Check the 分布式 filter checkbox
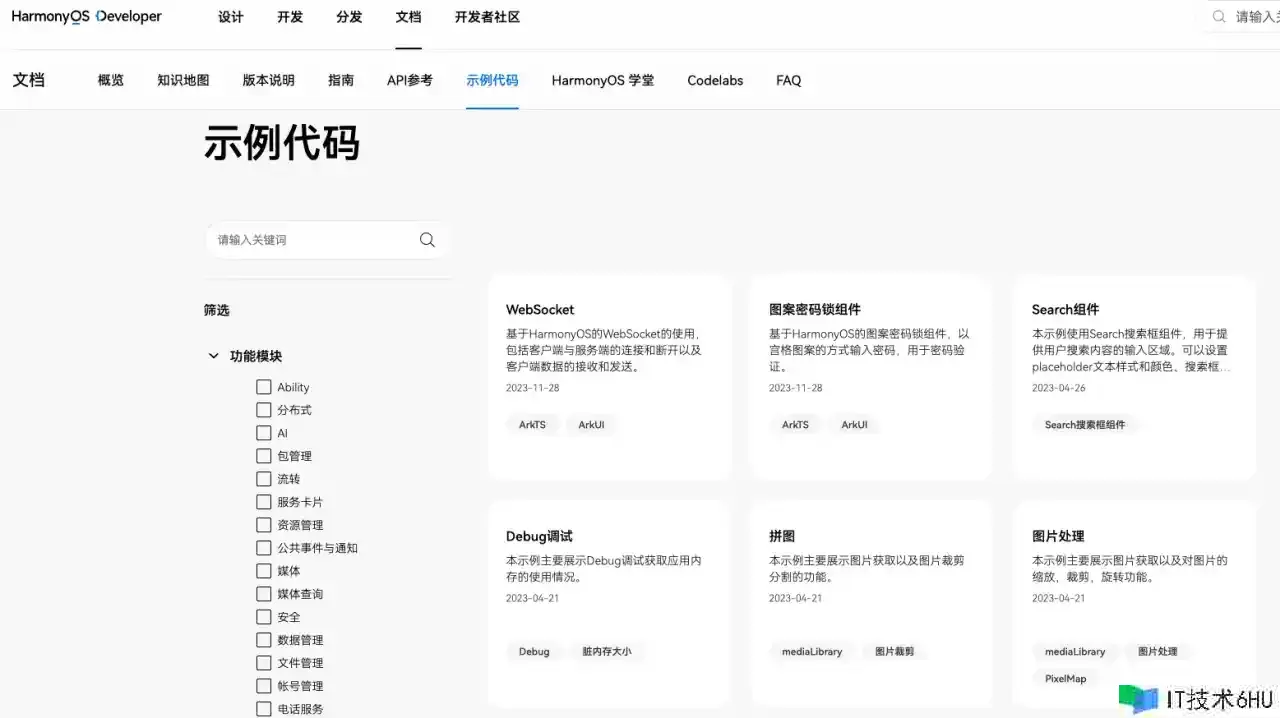Image resolution: width=1280 pixels, height=718 pixels. click(x=264, y=410)
